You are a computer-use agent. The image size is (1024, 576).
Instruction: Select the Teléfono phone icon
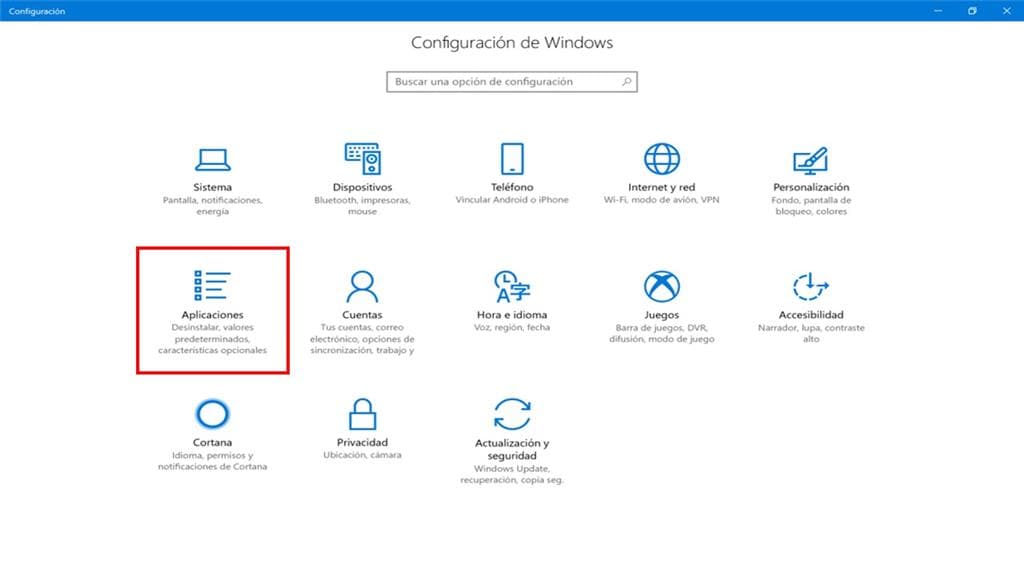pyautogui.click(x=512, y=159)
